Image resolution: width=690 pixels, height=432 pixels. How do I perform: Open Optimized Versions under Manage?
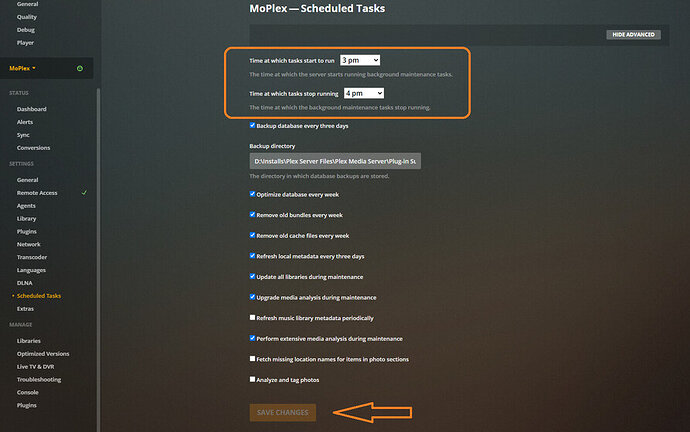43,354
